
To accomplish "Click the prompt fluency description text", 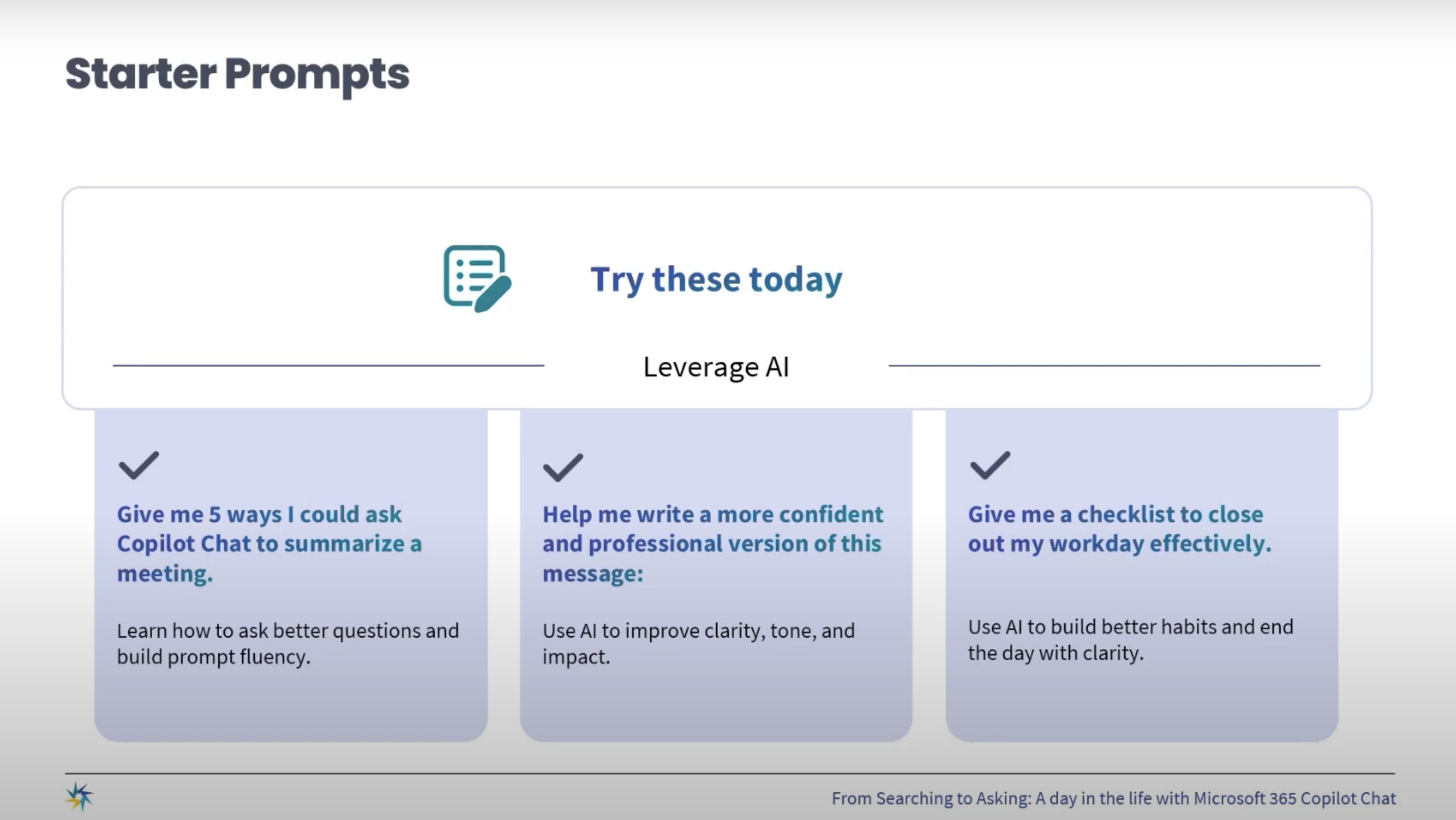I will (x=287, y=643).
